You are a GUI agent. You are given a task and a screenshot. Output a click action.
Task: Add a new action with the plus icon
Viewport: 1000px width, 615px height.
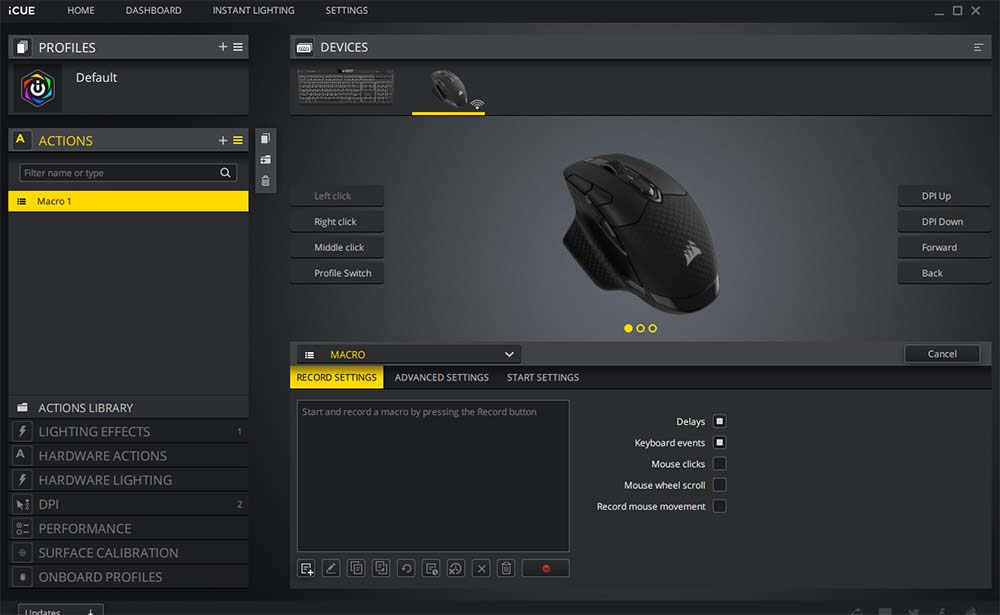click(x=223, y=141)
